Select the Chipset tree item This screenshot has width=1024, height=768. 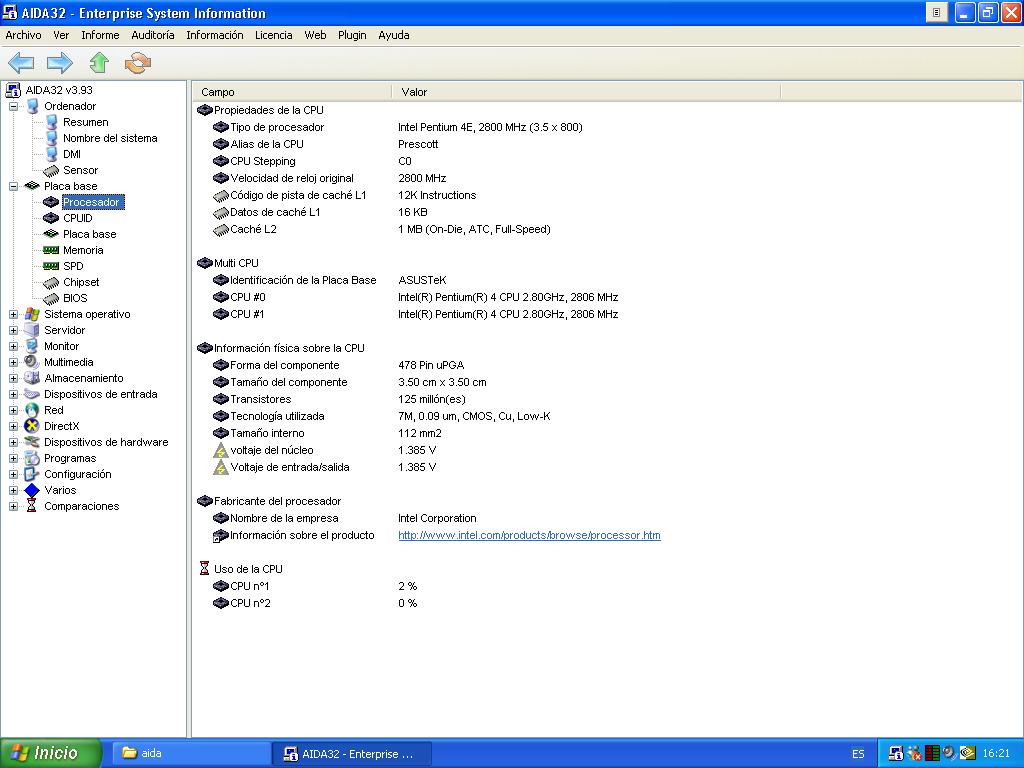[x=81, y=282]
